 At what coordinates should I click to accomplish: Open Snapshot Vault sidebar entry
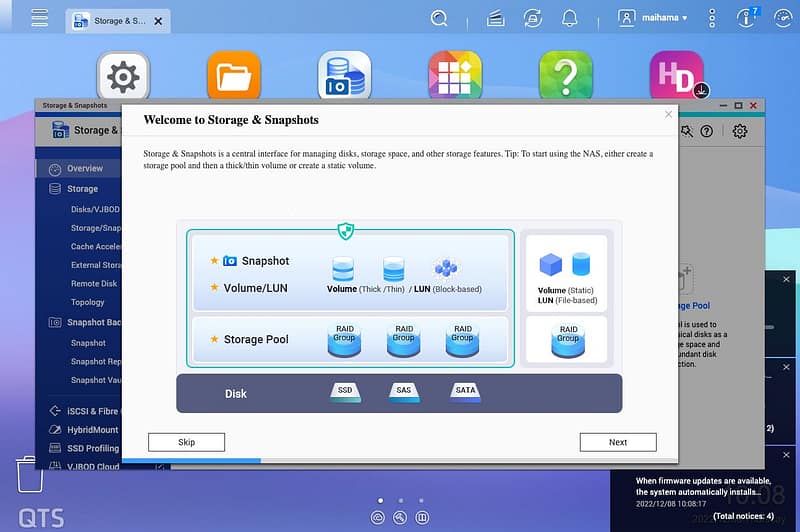(96, 380)
